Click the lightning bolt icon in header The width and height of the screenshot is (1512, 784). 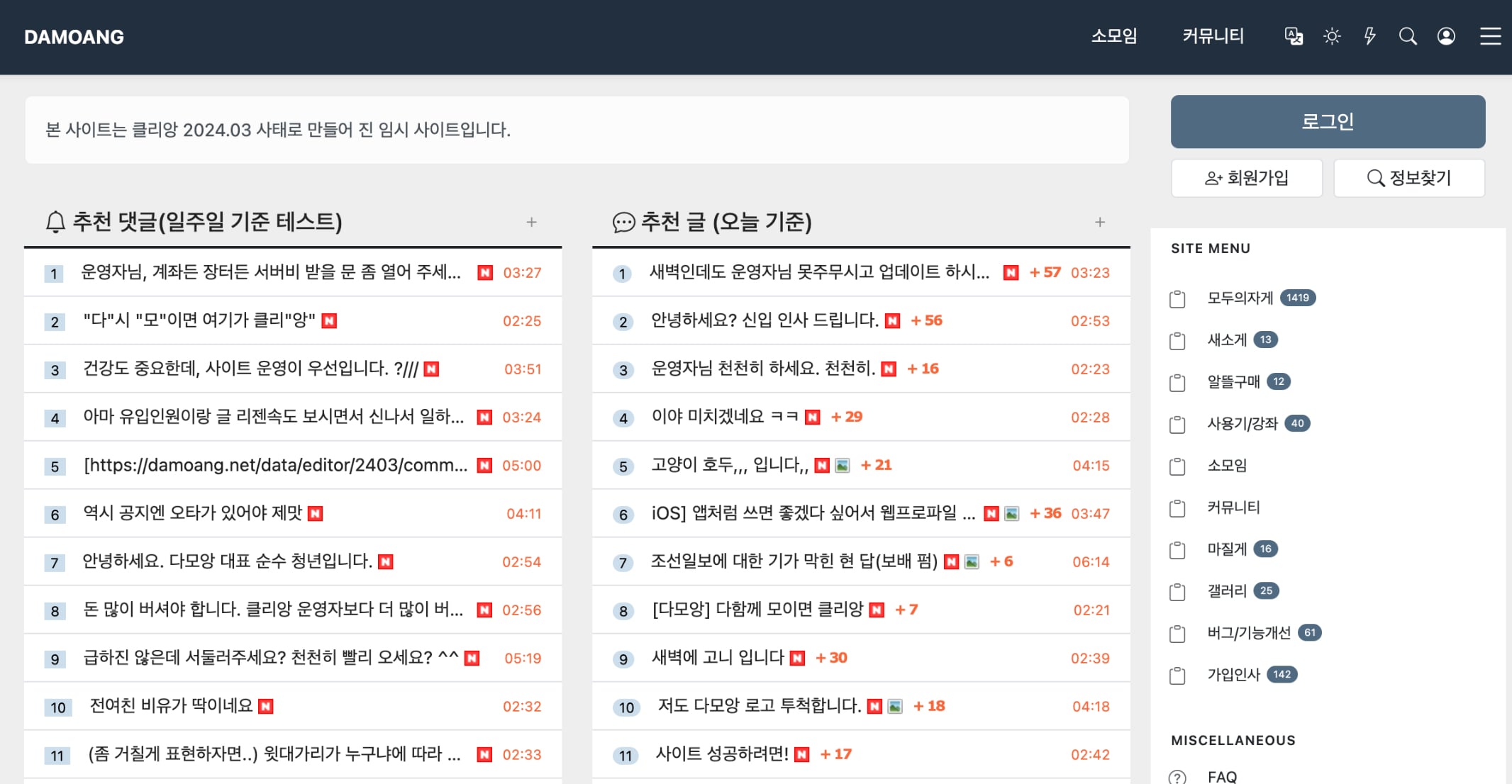point(1370,36)
